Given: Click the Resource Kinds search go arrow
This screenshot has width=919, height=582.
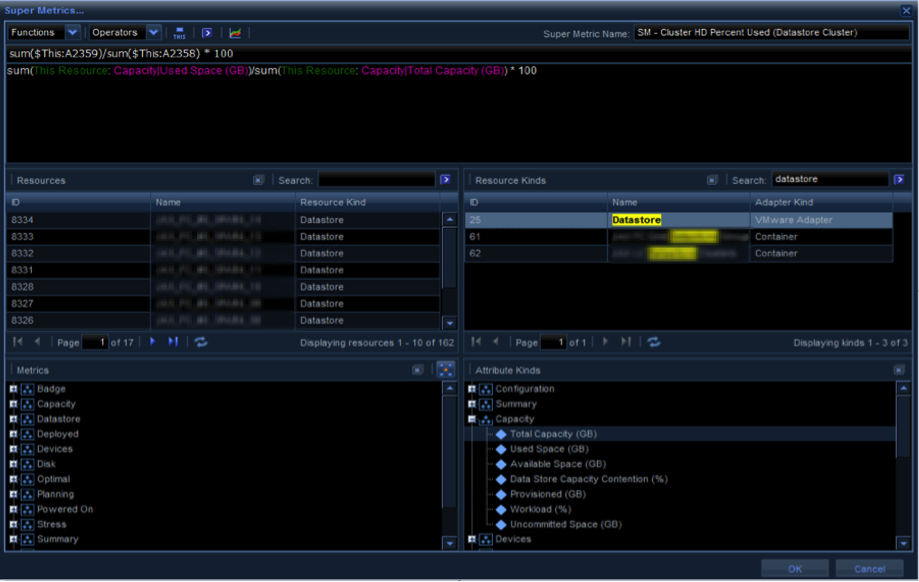Looking at the screenshot, I should [x=899, y=180].
